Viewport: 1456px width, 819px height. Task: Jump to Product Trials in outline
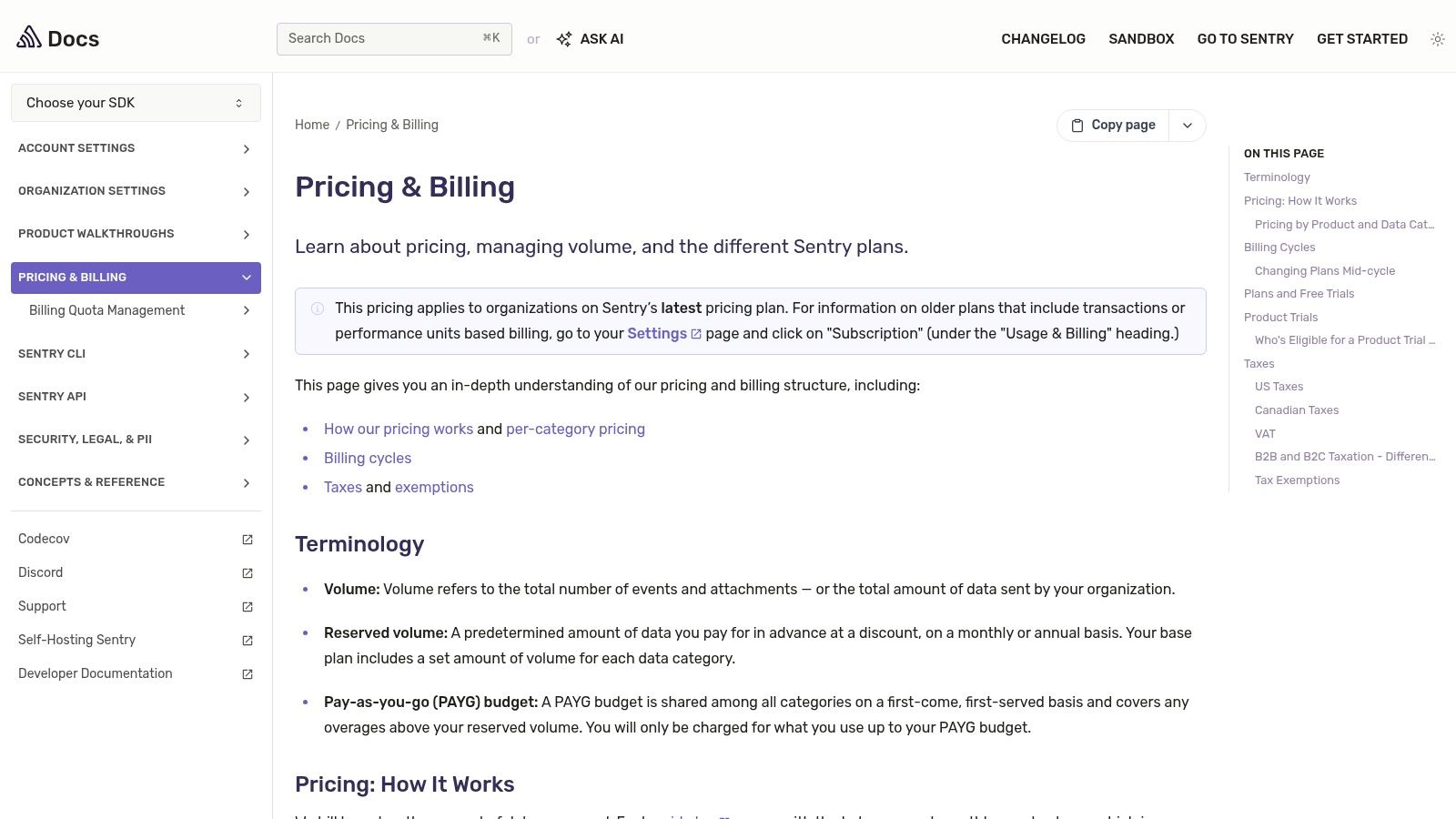click(x=1280, y=318)
